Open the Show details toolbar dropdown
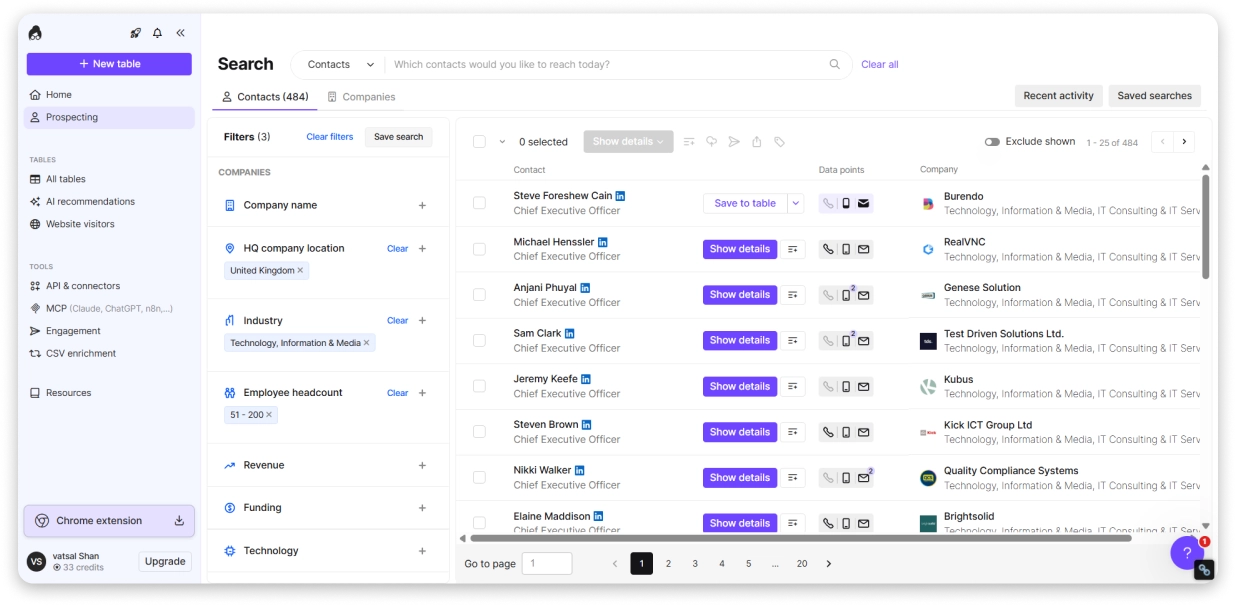 [628, 142]
